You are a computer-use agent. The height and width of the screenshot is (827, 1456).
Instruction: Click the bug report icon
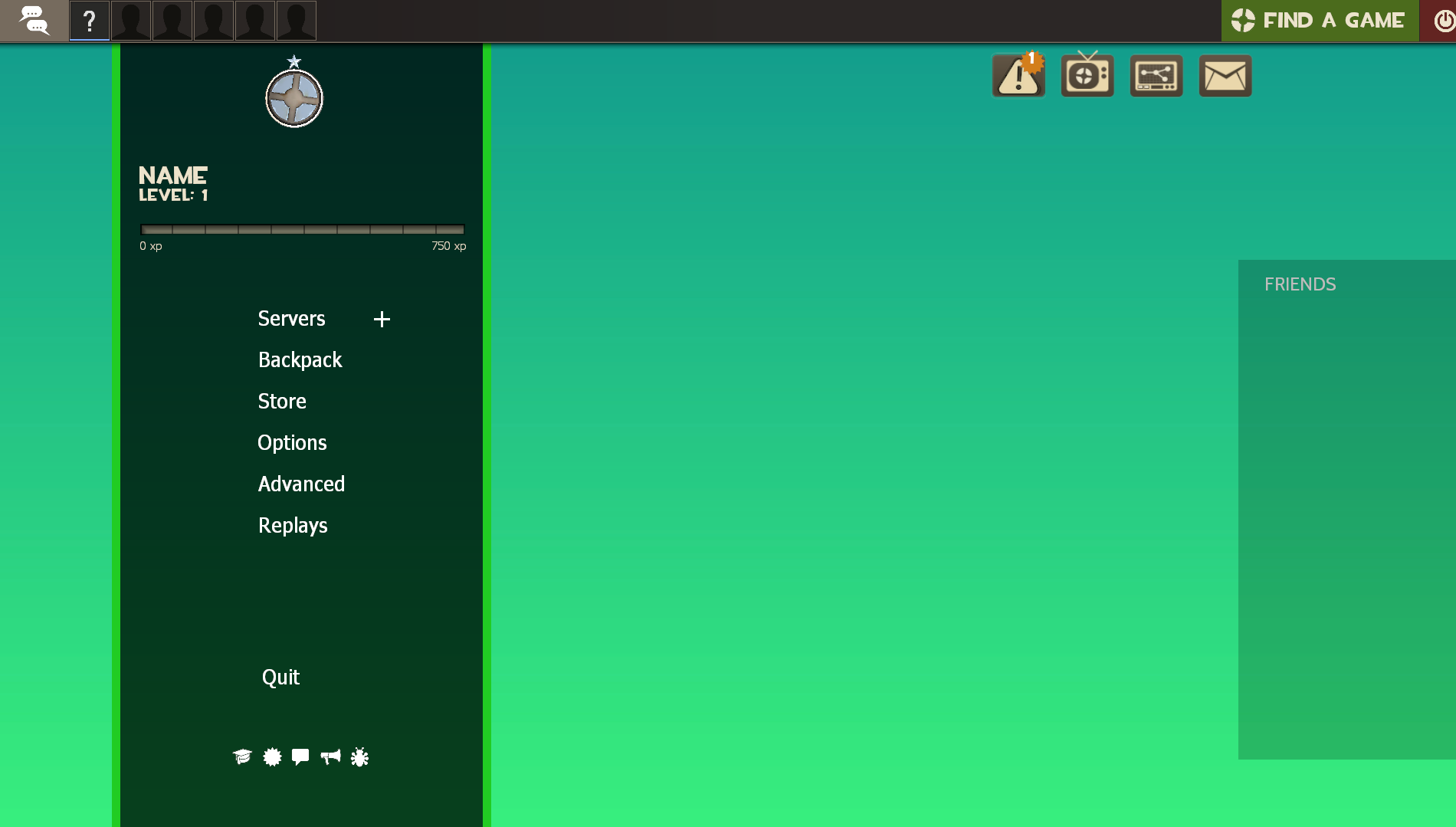[359, 757]
